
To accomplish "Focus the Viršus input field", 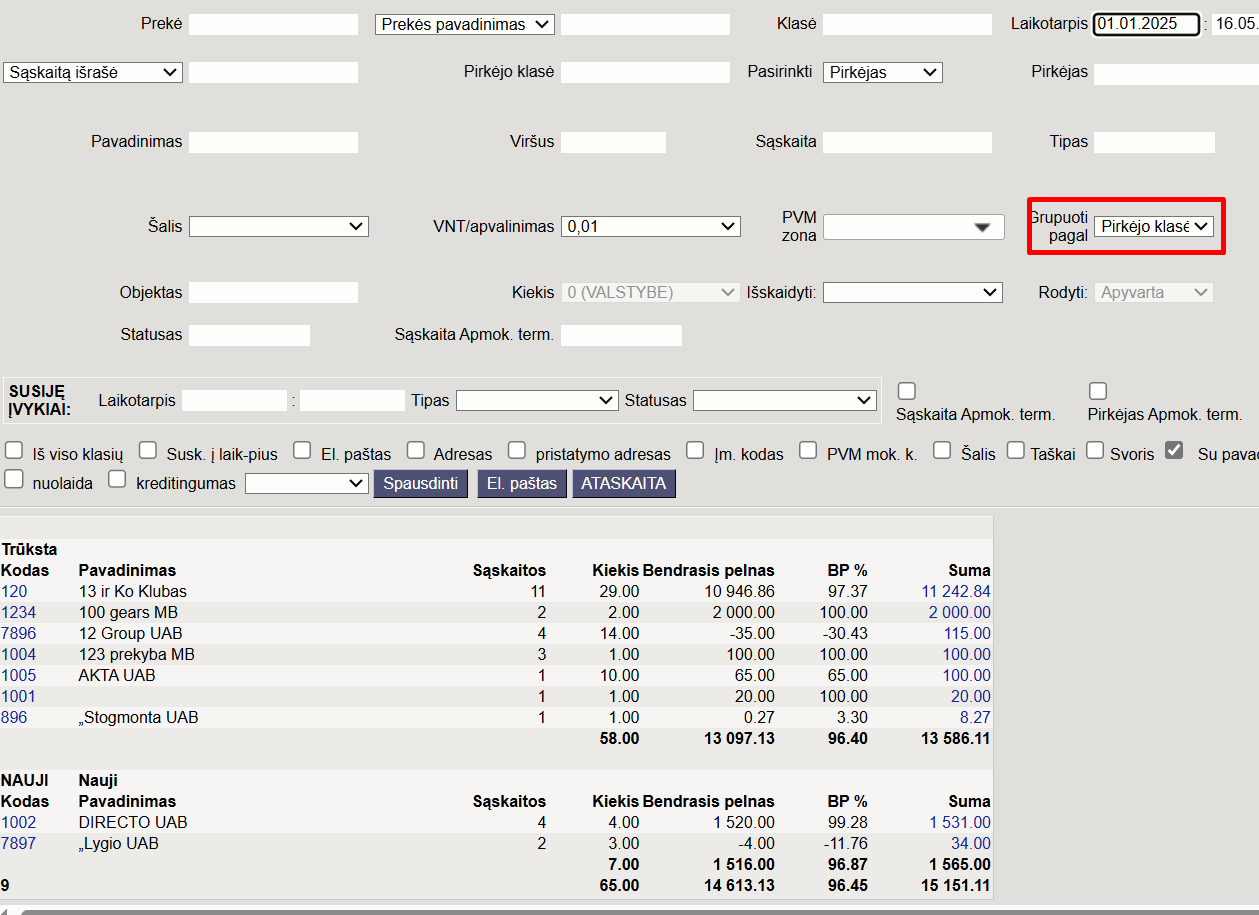I will pos(613,141).
